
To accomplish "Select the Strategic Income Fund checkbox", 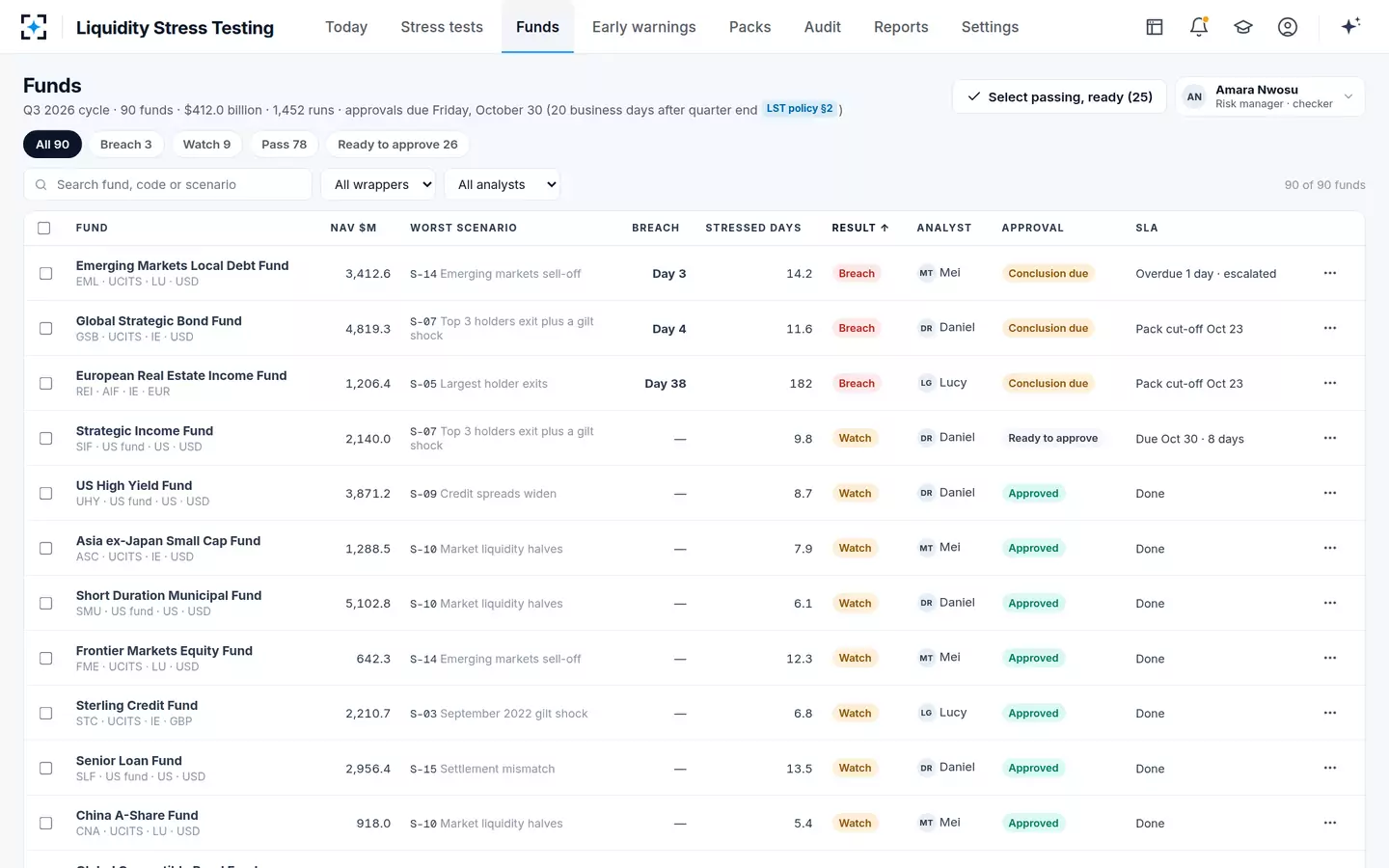I will [x=45, y=439].
